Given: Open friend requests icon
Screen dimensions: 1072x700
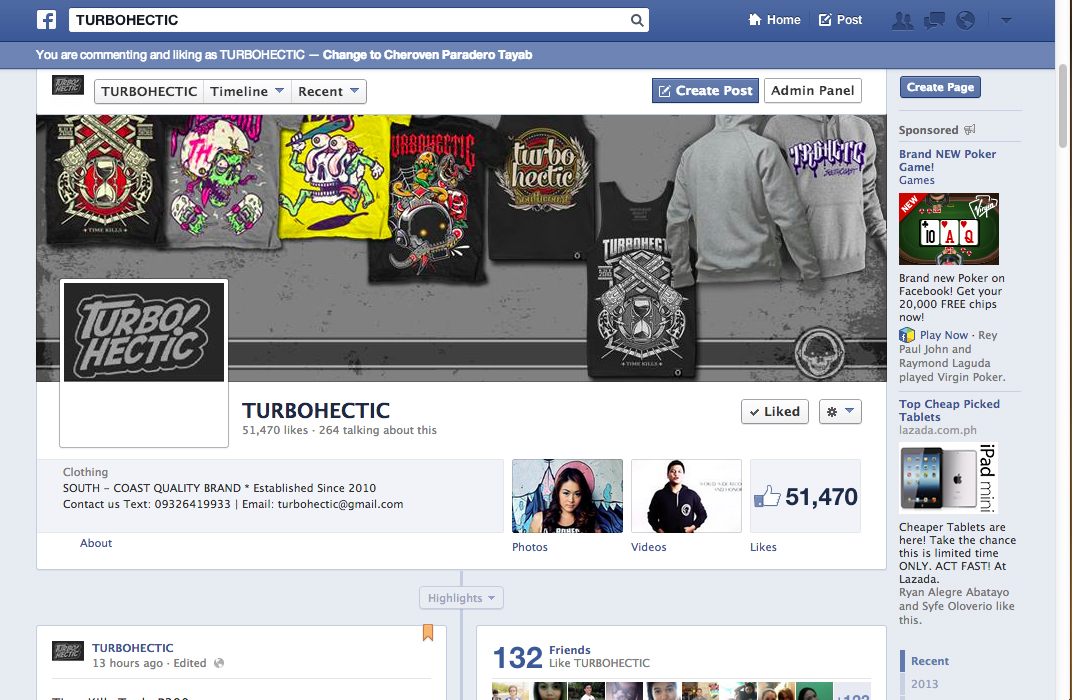Looking at the screenshot, I should tap(902, 21).
